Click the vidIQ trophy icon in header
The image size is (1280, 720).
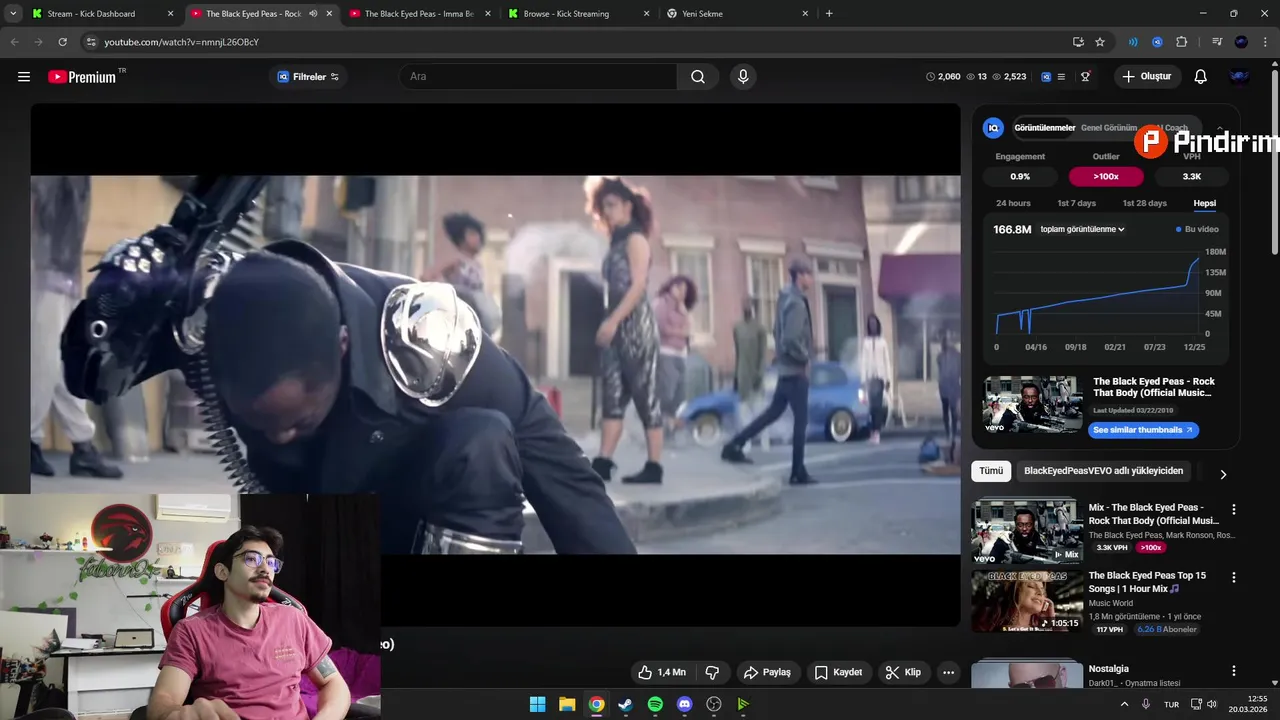(1085, 77)
